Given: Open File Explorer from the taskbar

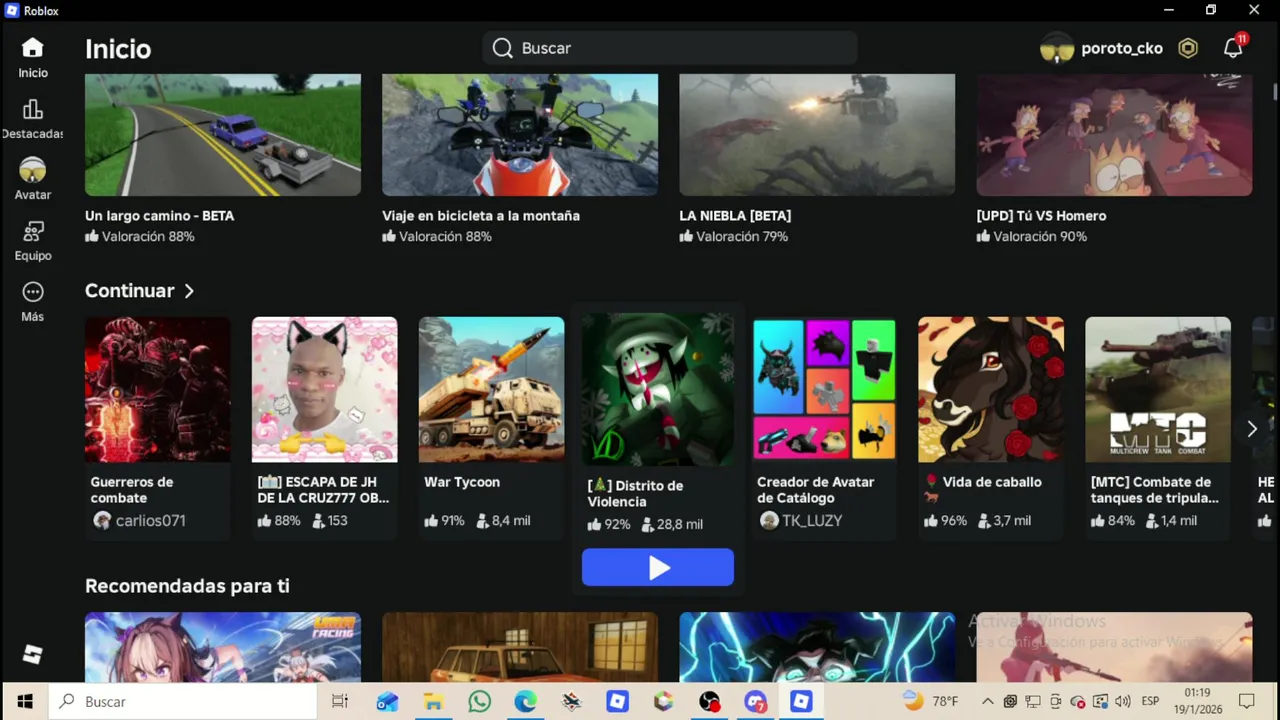Looking at the screenshot, I should (x=433, y=701).
